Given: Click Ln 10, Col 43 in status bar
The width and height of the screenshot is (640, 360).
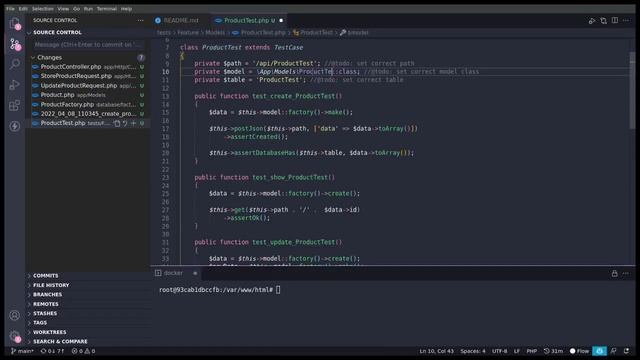Looking at the screenshot, I should point(436,351).
